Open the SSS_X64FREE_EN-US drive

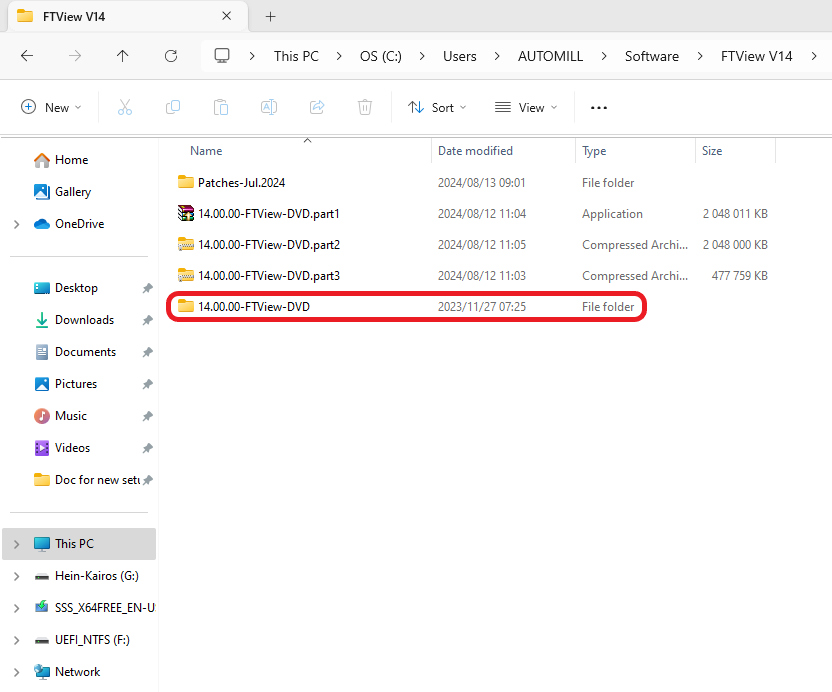tap(105, 608)
